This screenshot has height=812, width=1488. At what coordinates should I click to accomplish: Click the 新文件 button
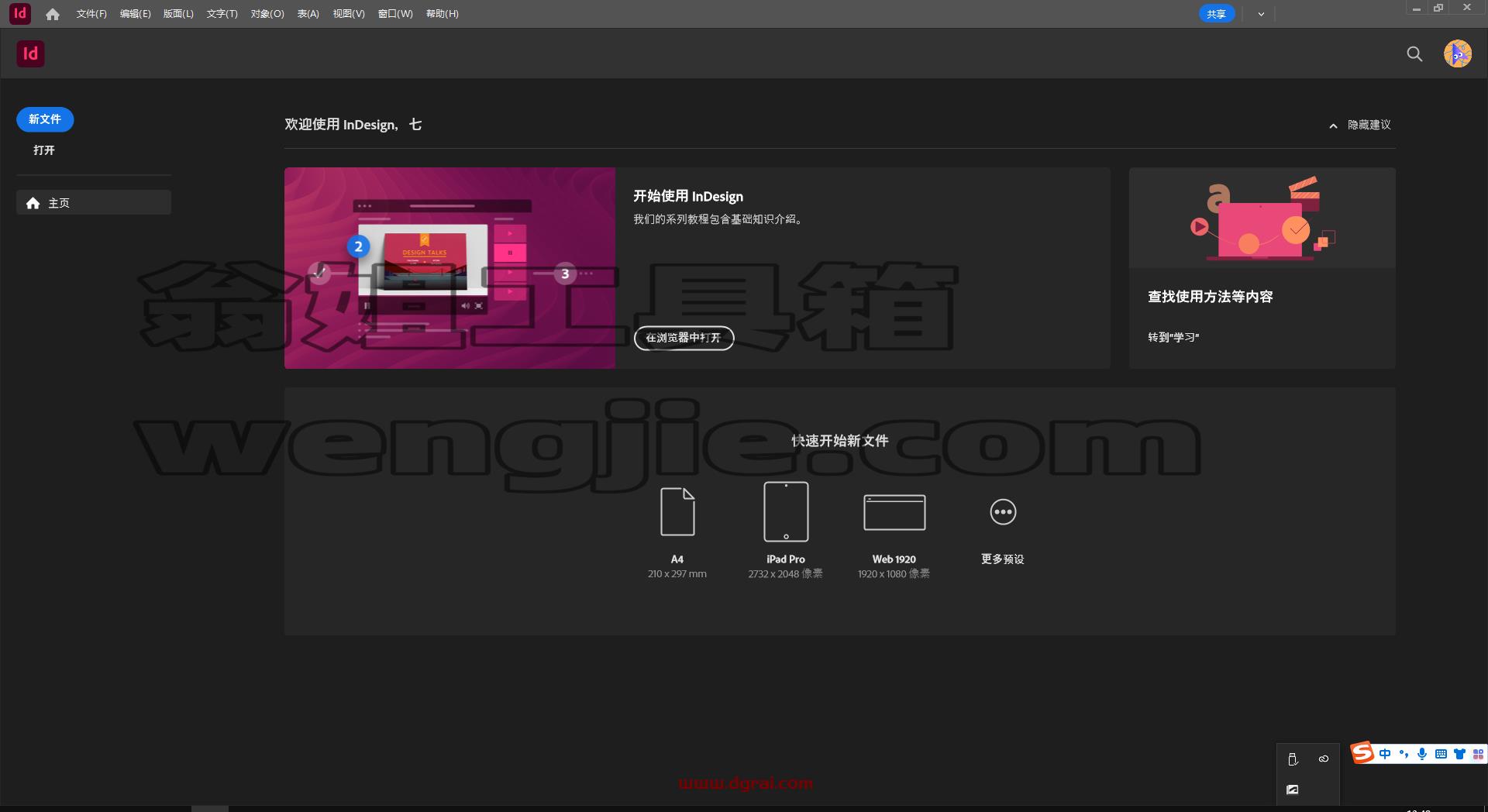(x=45, y=119)
